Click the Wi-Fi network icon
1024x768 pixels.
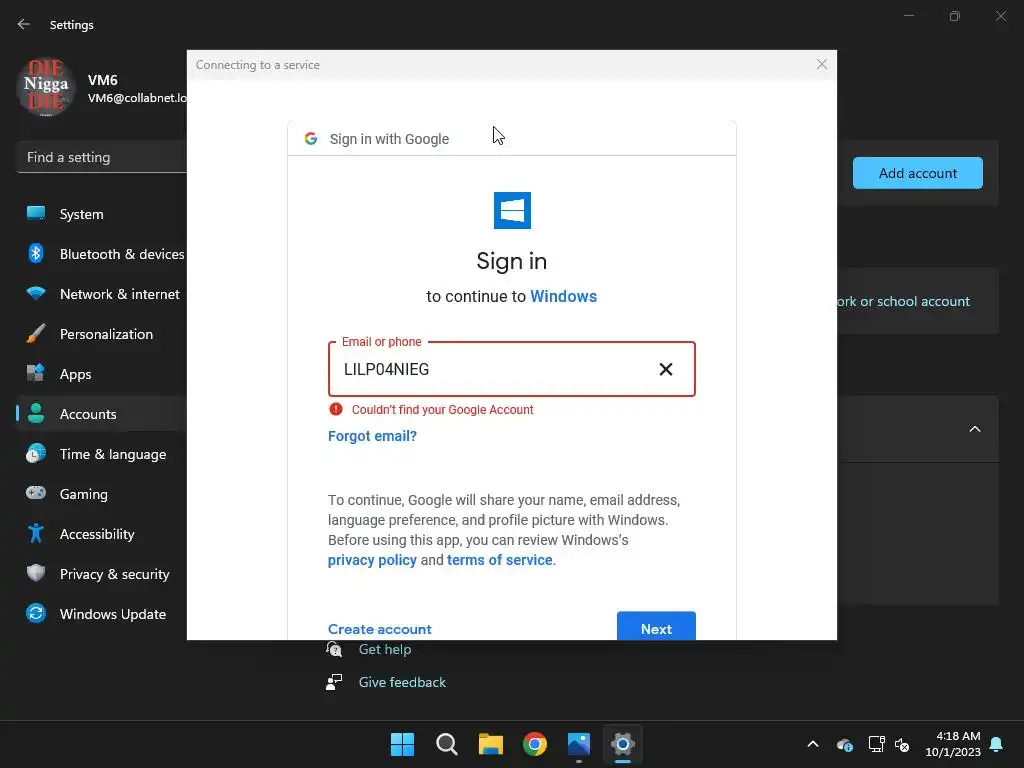click(x=36, y=293)
